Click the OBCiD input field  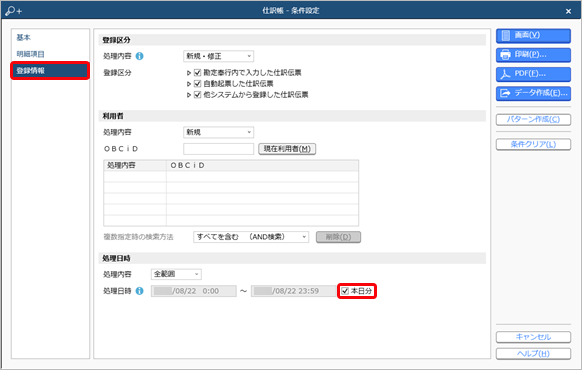[219, 149]
